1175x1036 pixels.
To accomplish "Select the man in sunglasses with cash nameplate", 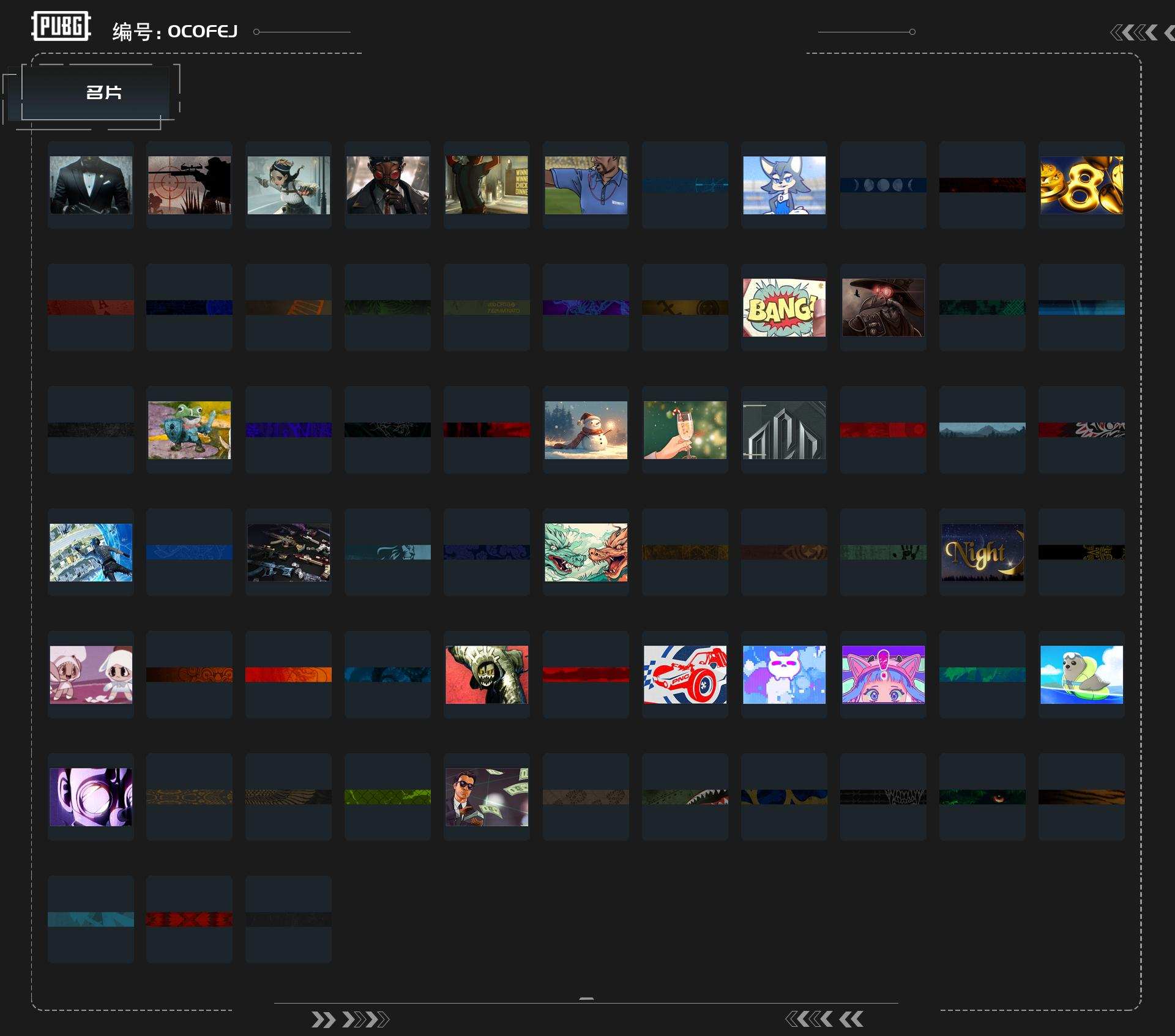I will (x=487, y=797).
